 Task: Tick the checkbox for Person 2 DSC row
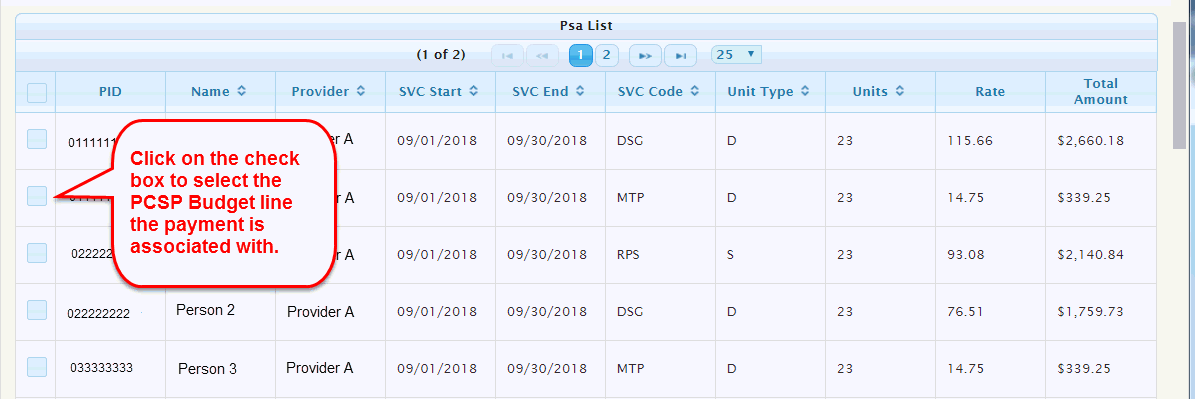click(x=37, y=310)
